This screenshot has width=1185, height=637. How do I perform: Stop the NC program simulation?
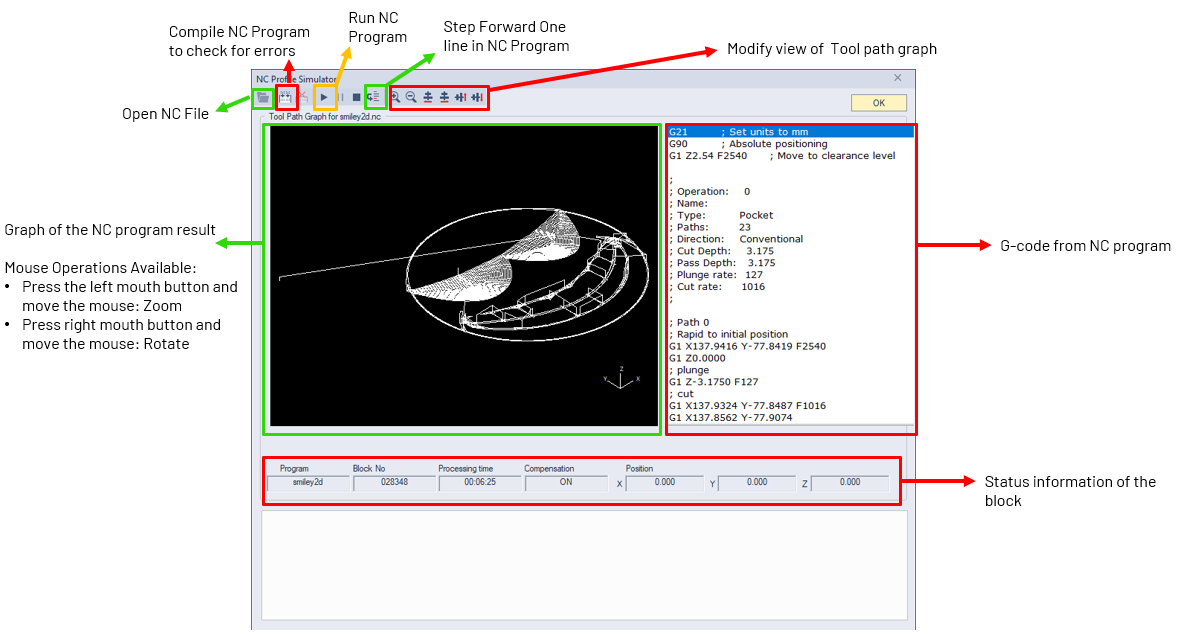356,97
